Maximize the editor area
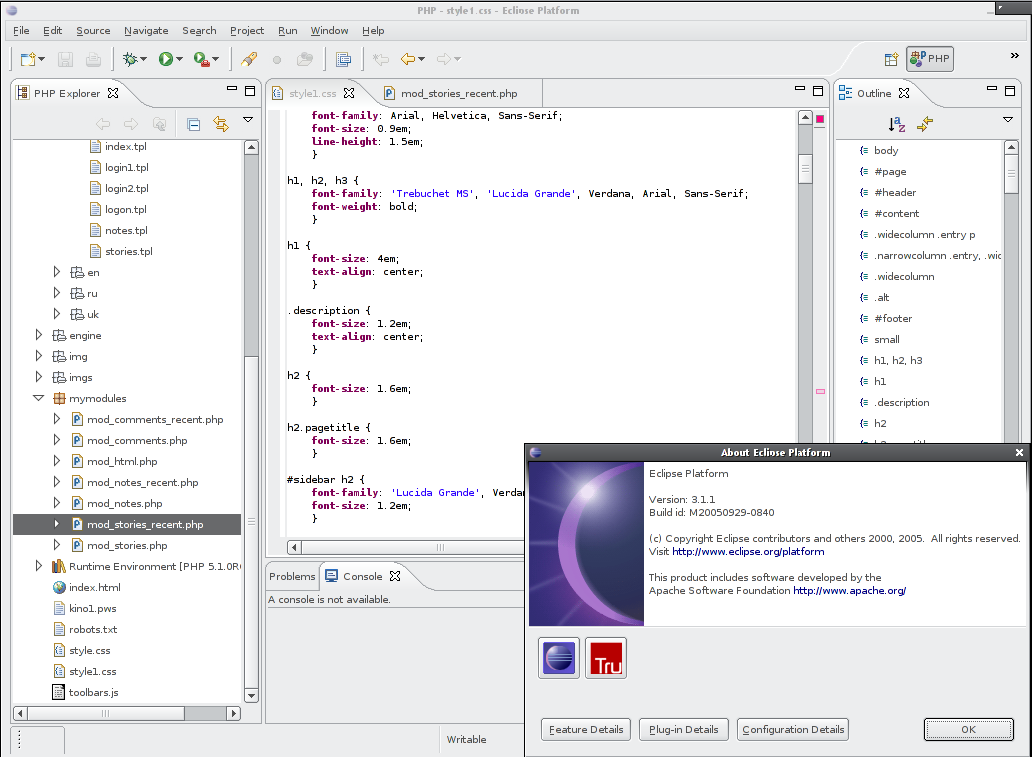1032x757 pixels. point(818,91)
